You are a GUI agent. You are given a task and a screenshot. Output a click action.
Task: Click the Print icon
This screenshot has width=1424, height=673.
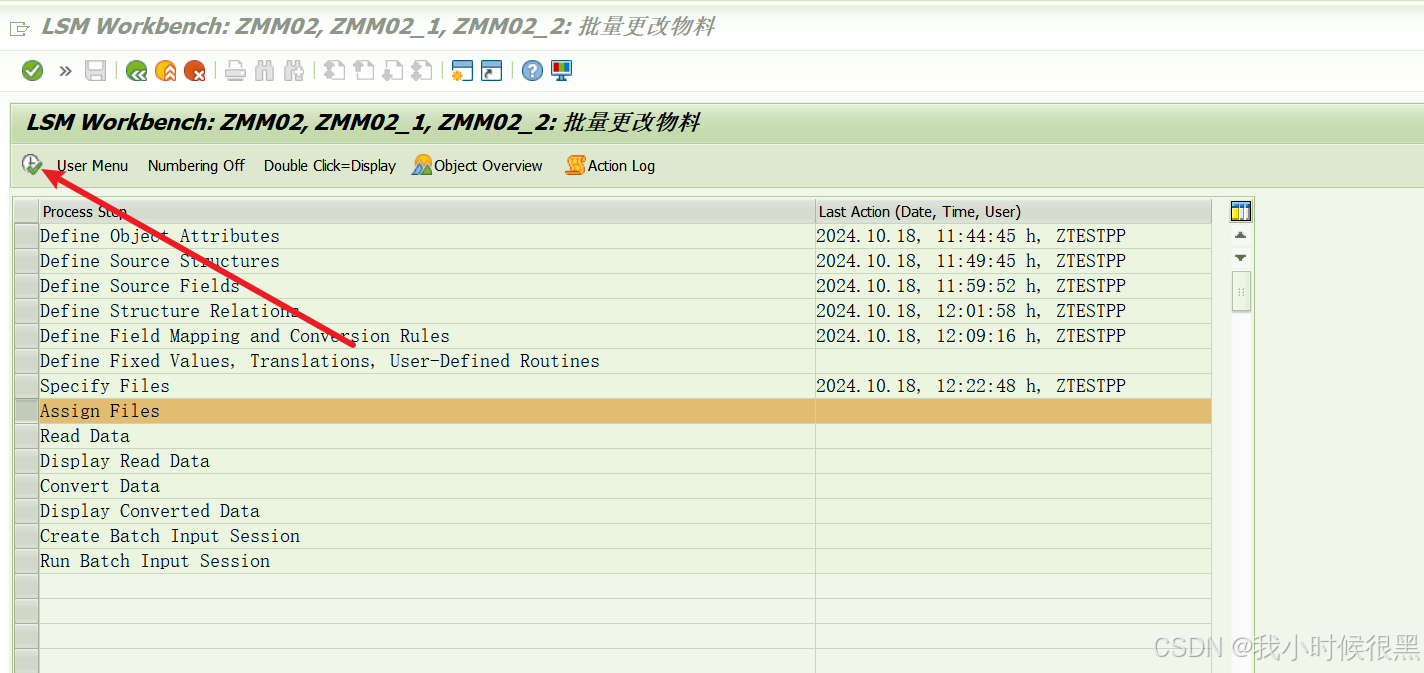[235, 70]
